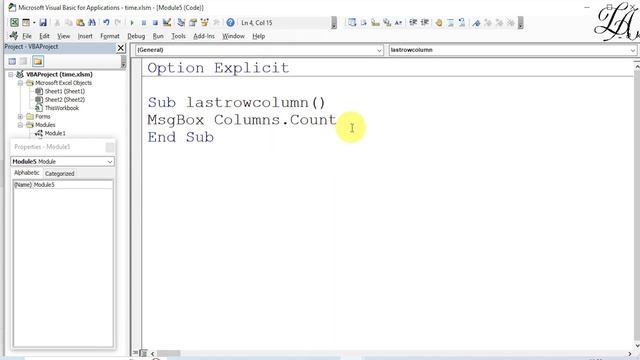The width and height of the screenshot is (640, 360).
Task: Open the Format menu
Action: coord(110,36)
